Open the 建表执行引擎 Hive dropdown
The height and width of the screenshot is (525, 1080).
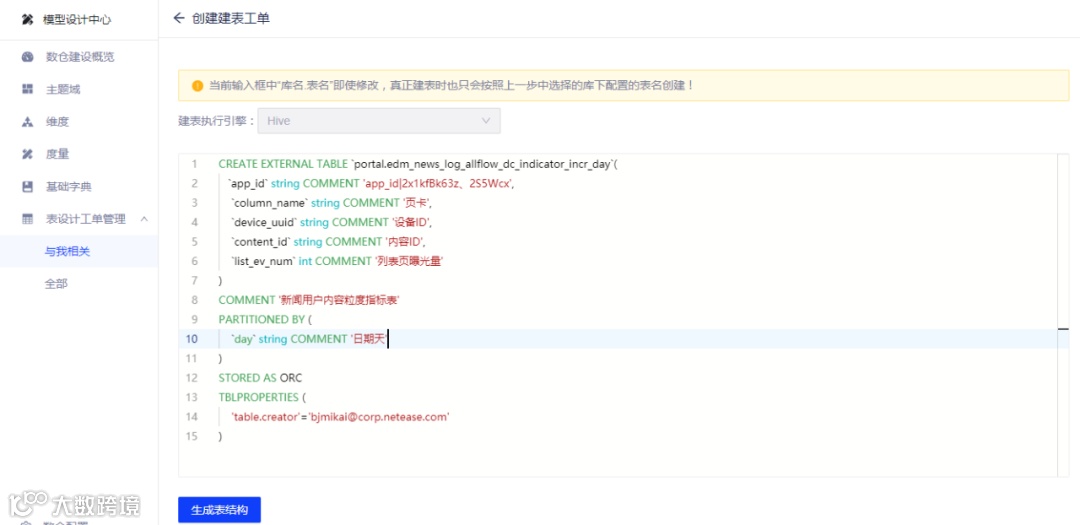pos(379,121)
